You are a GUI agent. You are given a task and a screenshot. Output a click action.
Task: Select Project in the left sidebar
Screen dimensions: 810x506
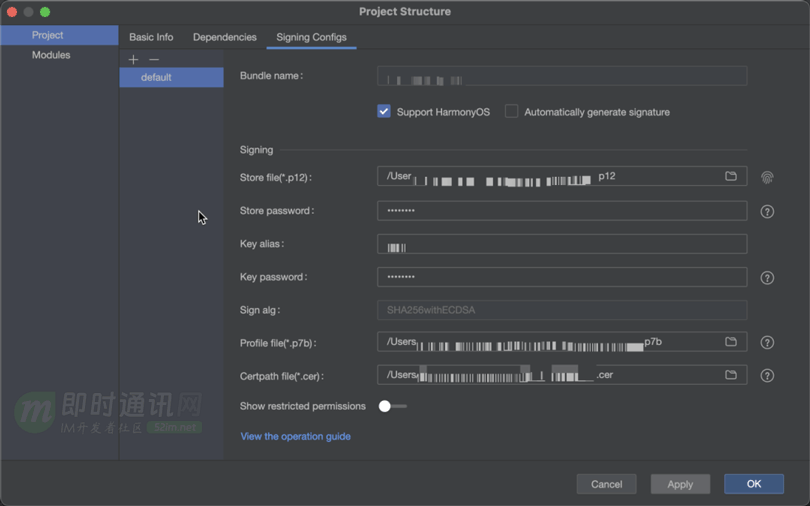pos(59,35)
